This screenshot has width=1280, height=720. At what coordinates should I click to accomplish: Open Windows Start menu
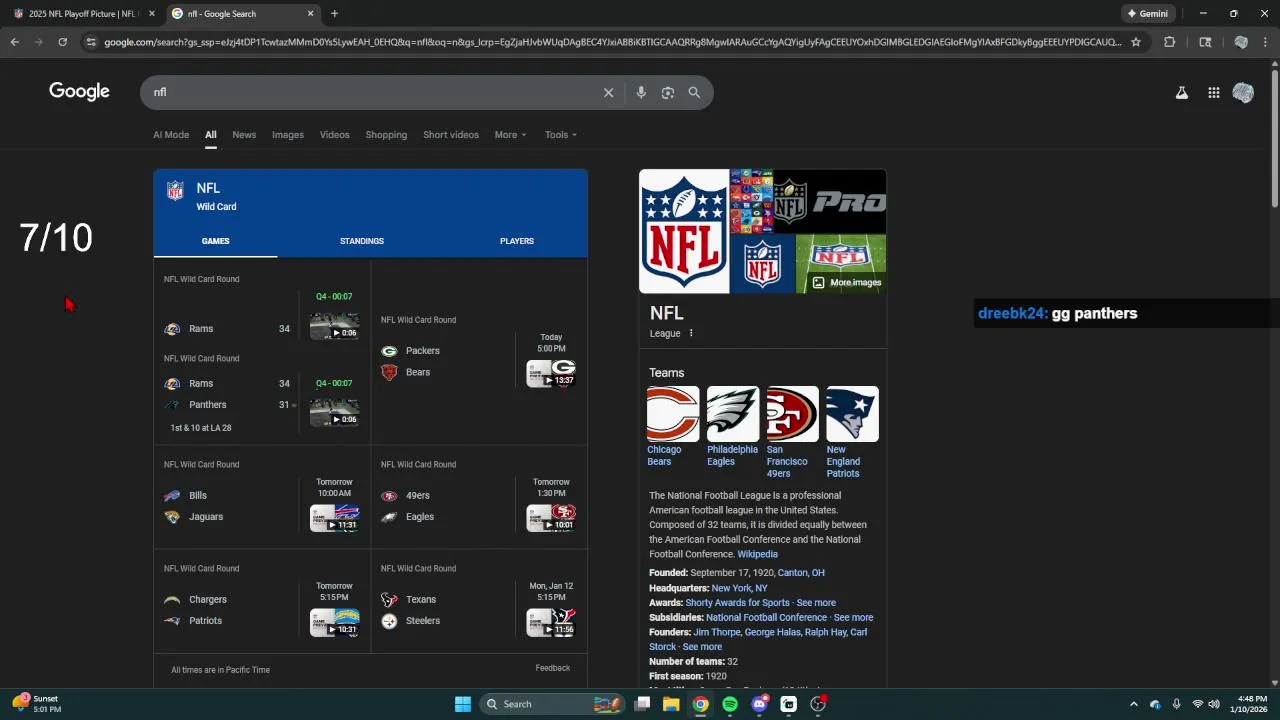(x=463, y=704)
